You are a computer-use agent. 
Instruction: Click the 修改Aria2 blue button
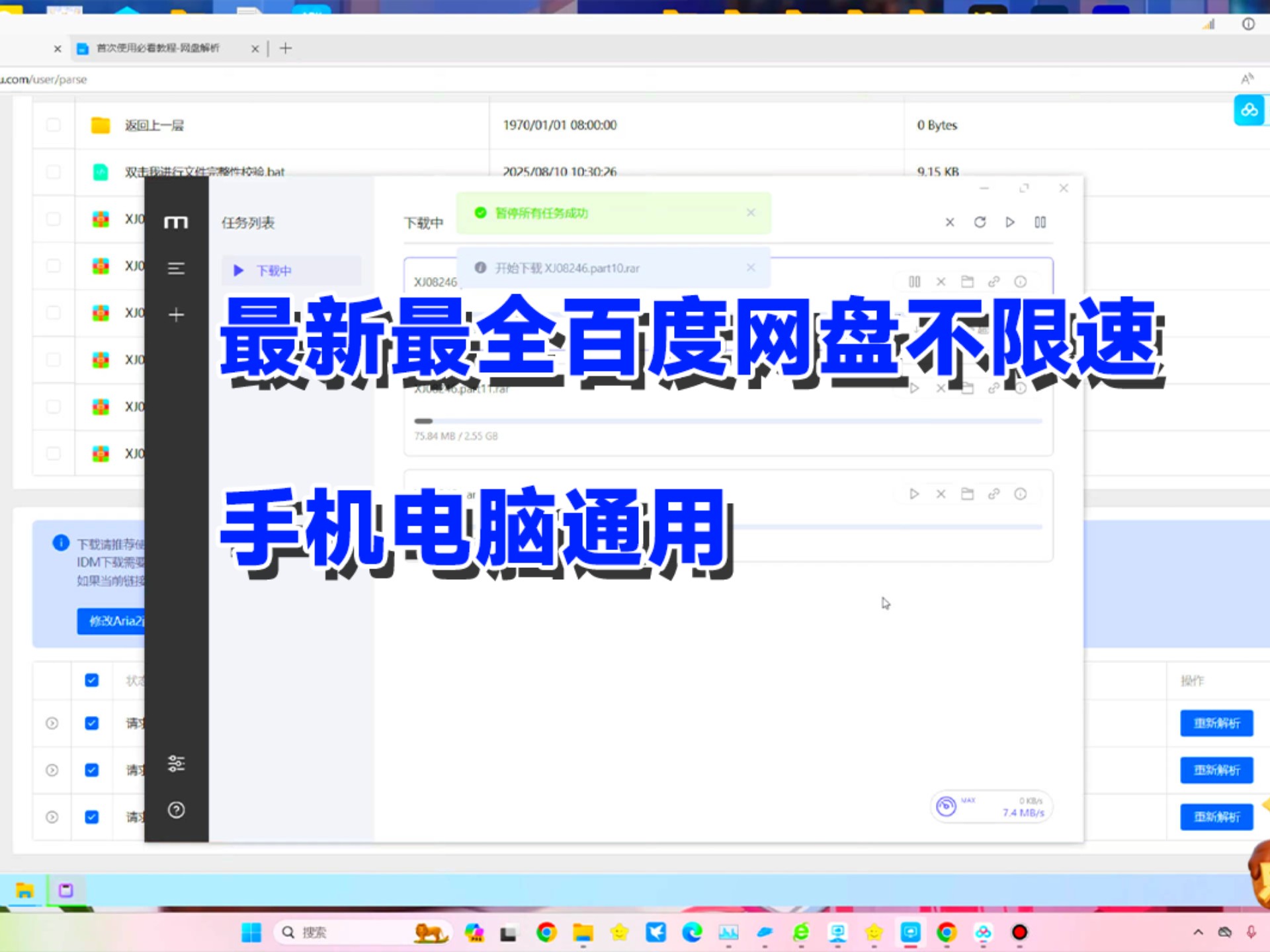111,621
